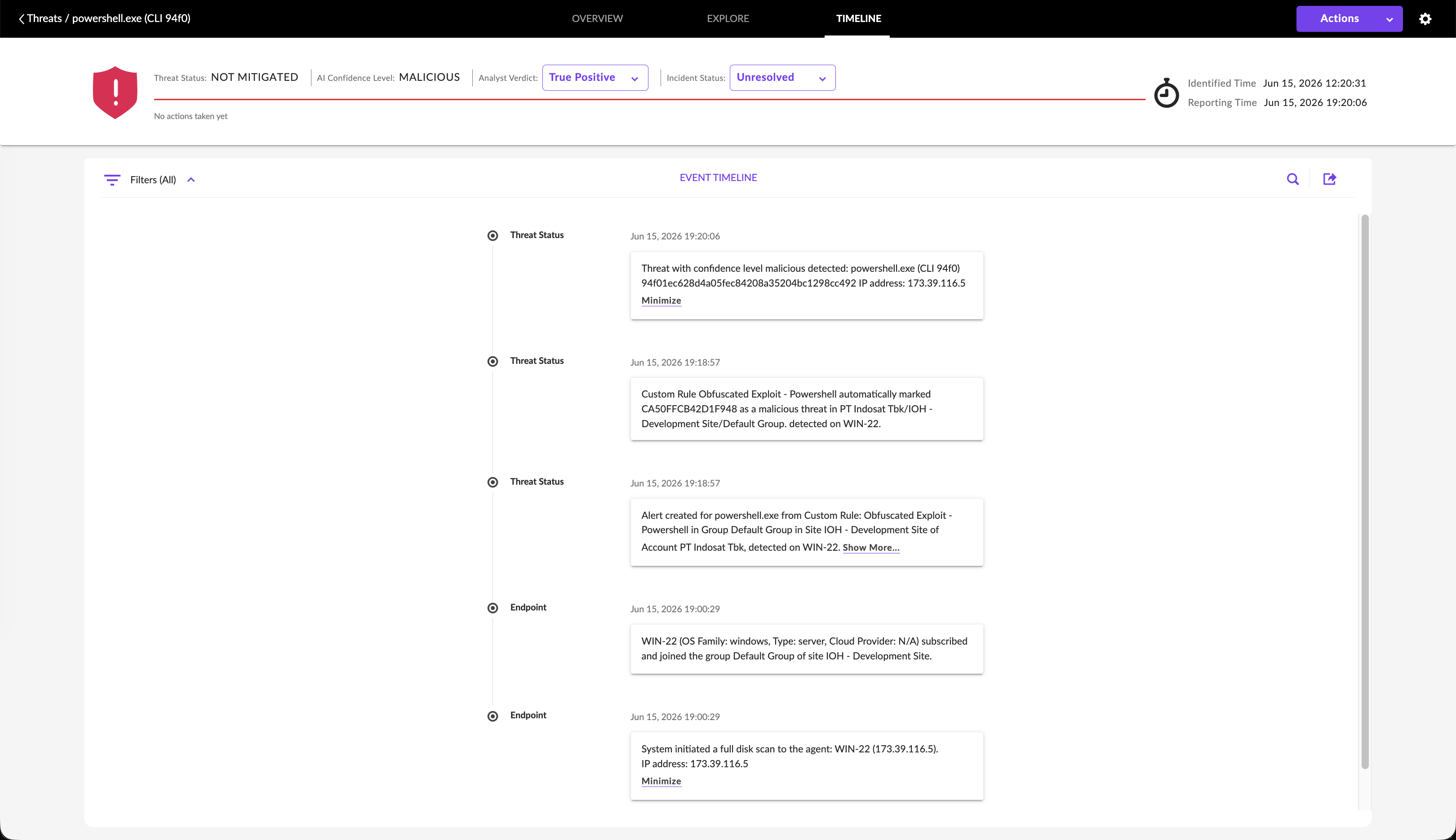Click Minimize in the full disk scan card

tap(661, 781)
